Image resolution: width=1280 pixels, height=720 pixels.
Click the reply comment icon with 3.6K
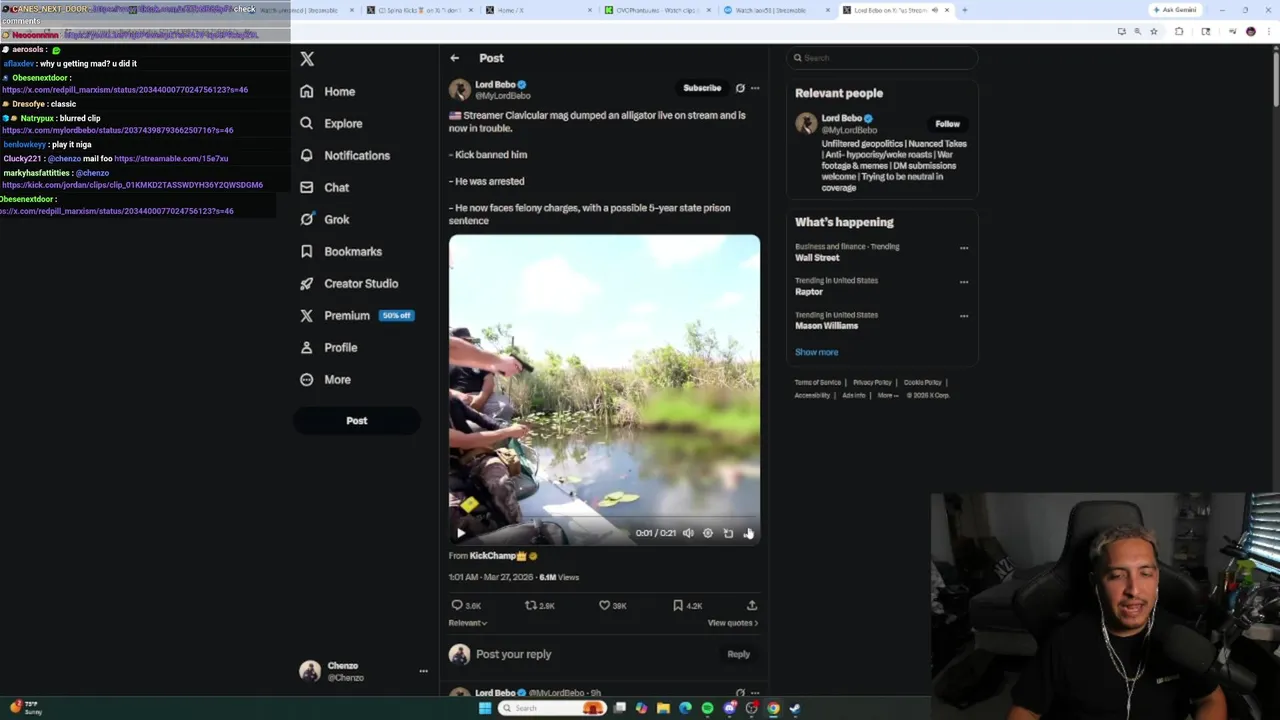(466, 605)
